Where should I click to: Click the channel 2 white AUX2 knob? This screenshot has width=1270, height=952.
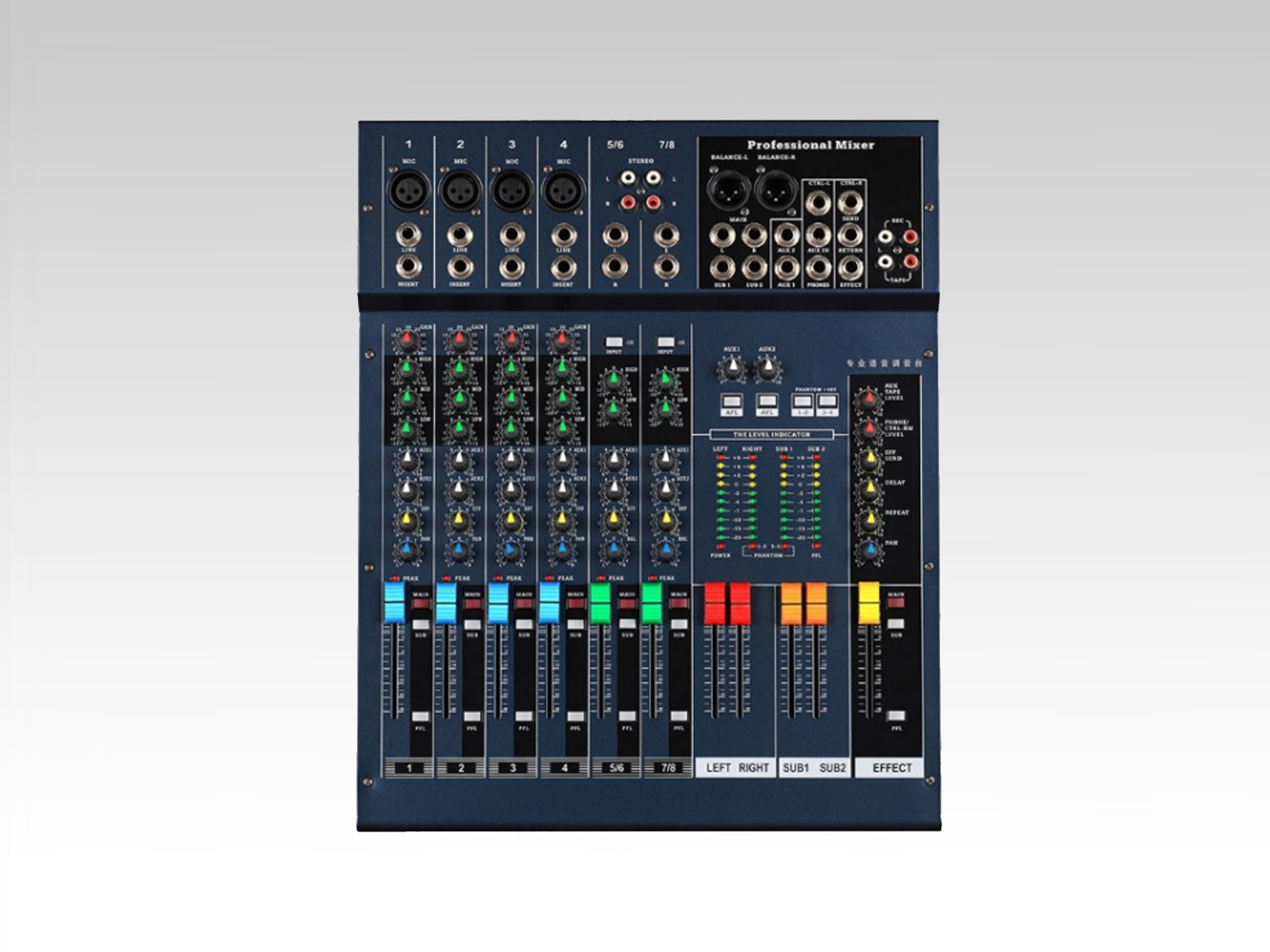(459, 490)
